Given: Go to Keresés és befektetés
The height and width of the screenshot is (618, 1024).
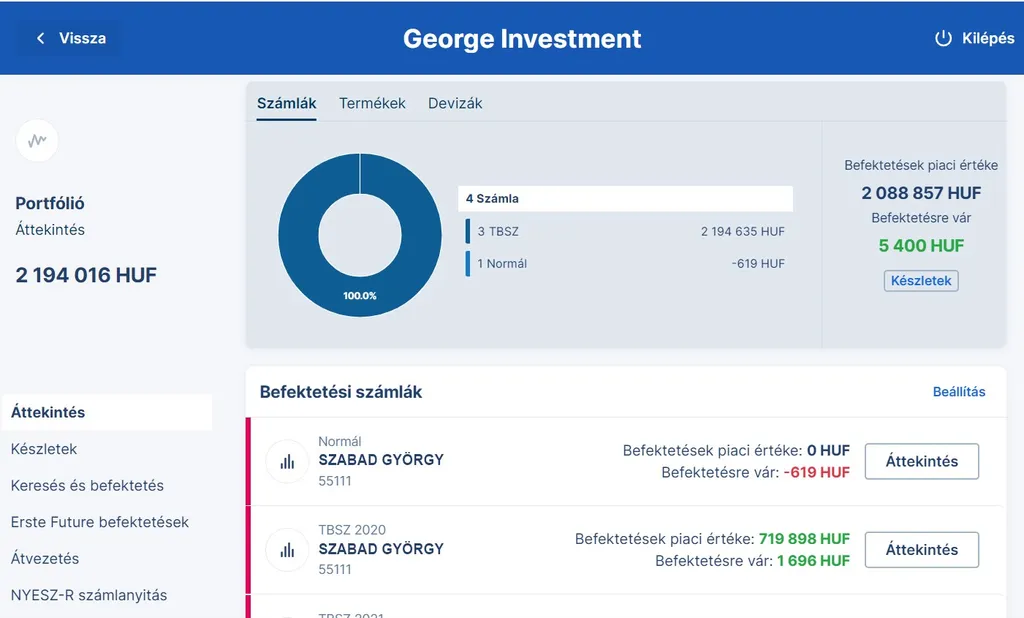Looking at the screenshot, I should tap(87, 485).
